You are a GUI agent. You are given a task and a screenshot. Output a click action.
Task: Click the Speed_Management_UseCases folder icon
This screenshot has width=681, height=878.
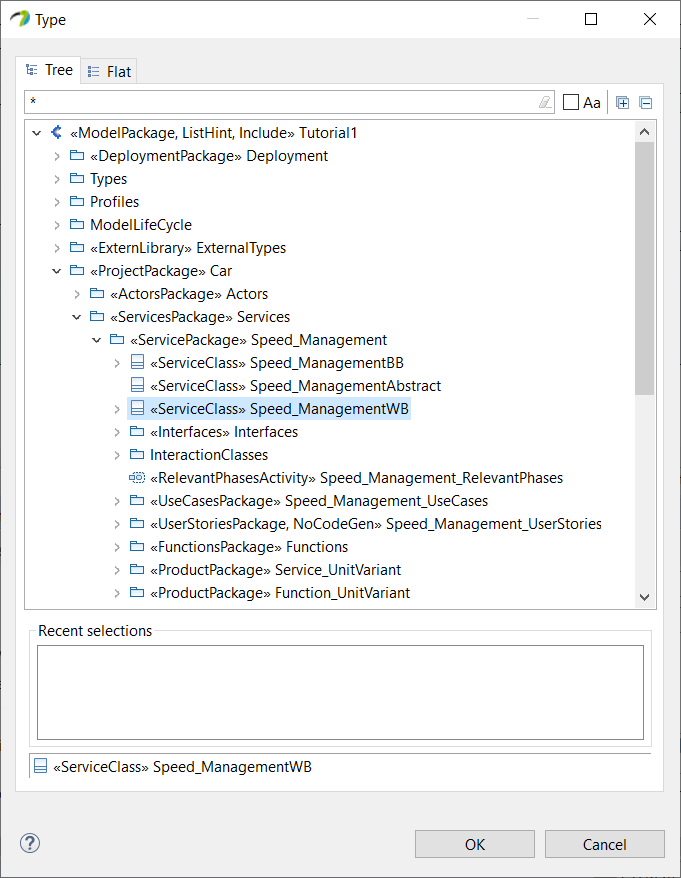pyautogui.click(x=137, y=500)
